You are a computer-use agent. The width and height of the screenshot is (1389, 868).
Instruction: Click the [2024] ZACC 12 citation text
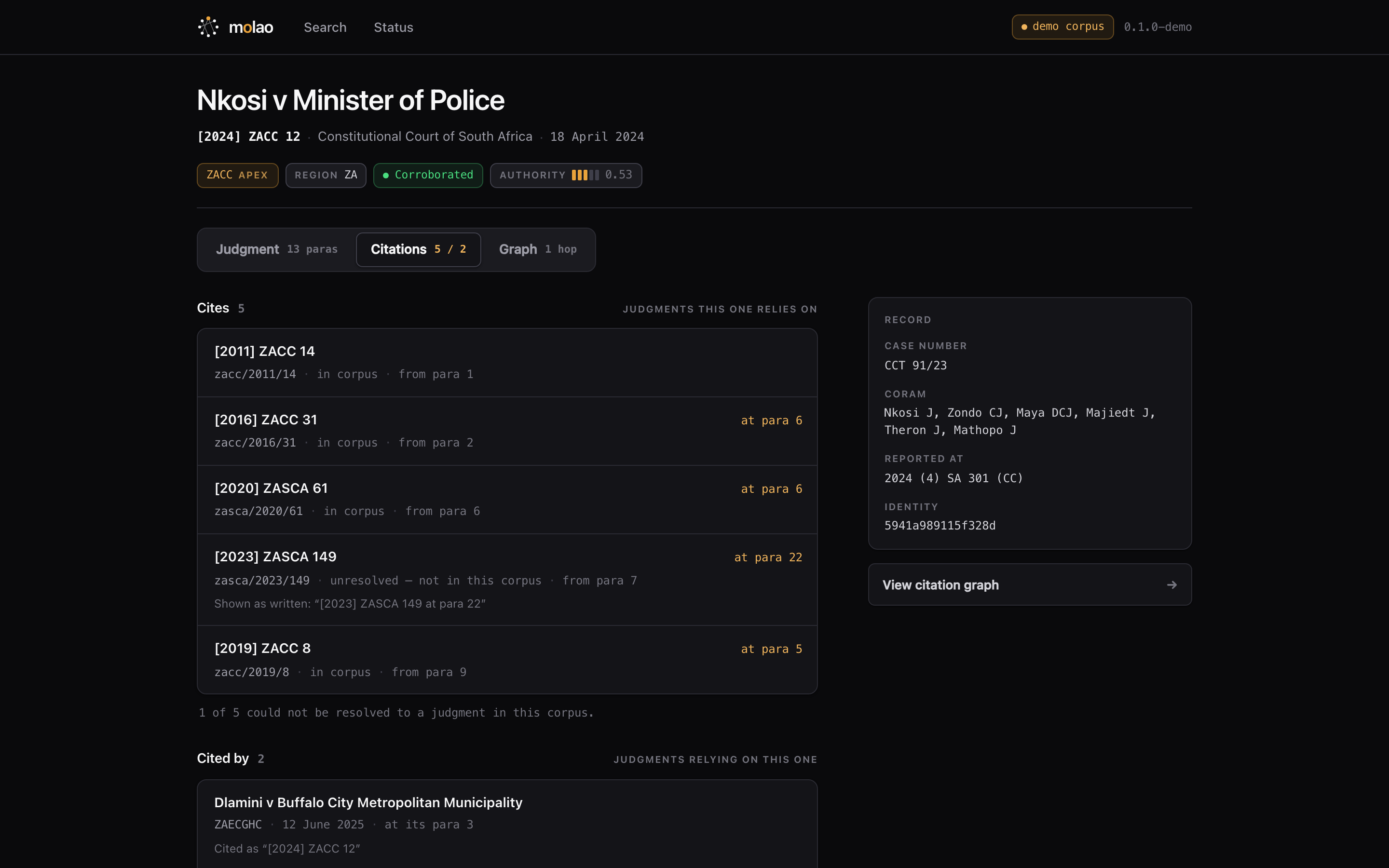point(248,136)
